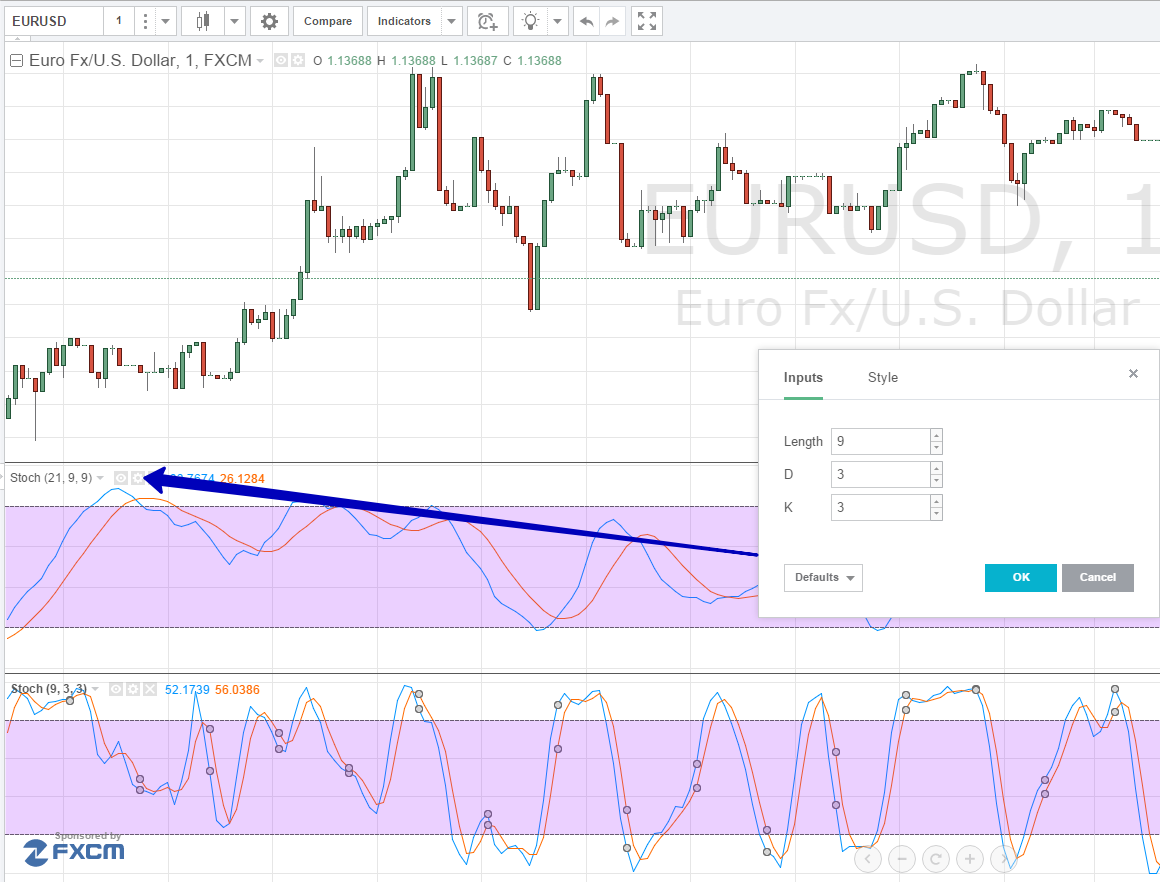Expand the Defaults dropdown in dialog

(x=823, y=578)
